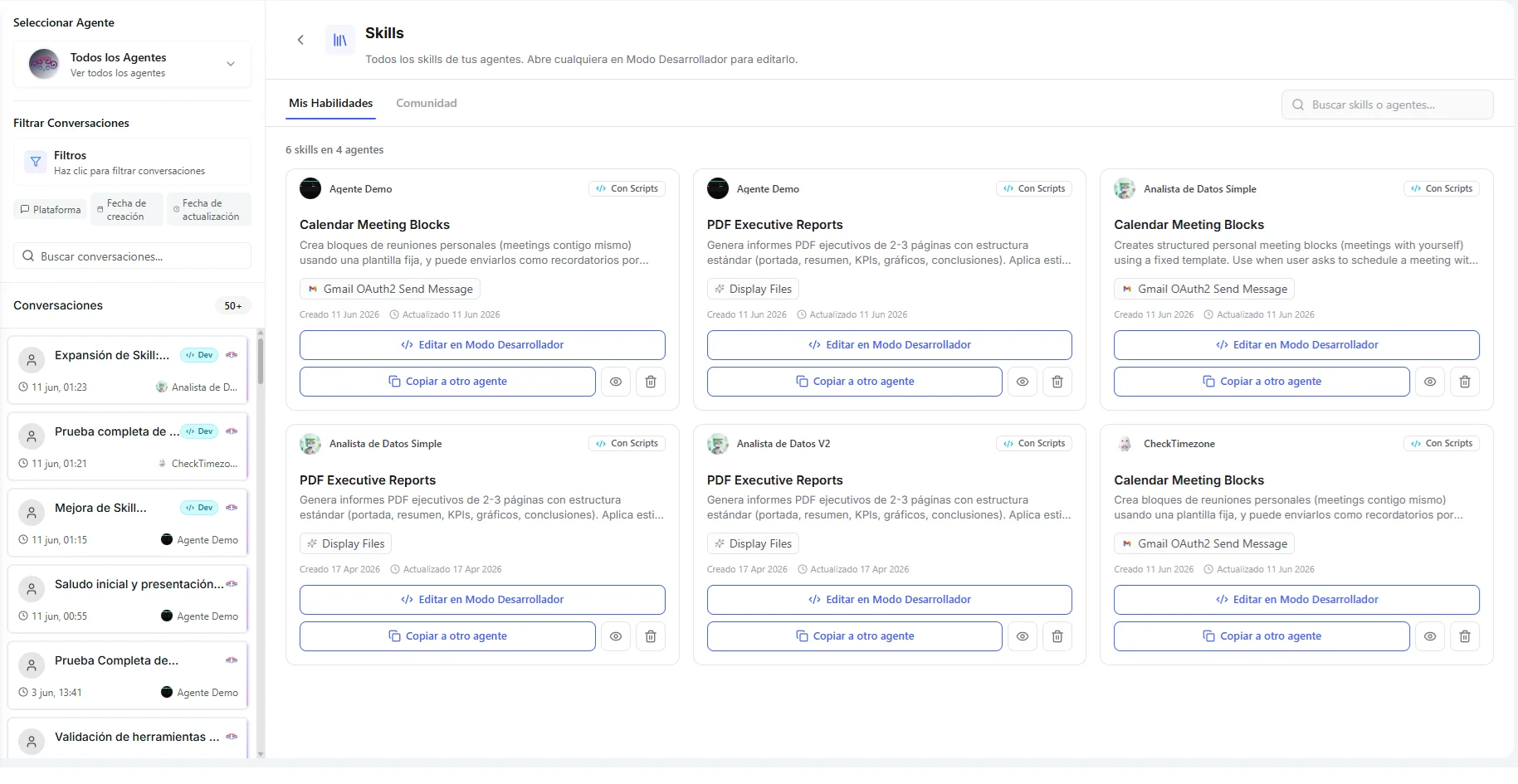Screen dimensions: 1518x784
Task: Click the scrollbar down arrow in conversations list
Action: point(261,754)
